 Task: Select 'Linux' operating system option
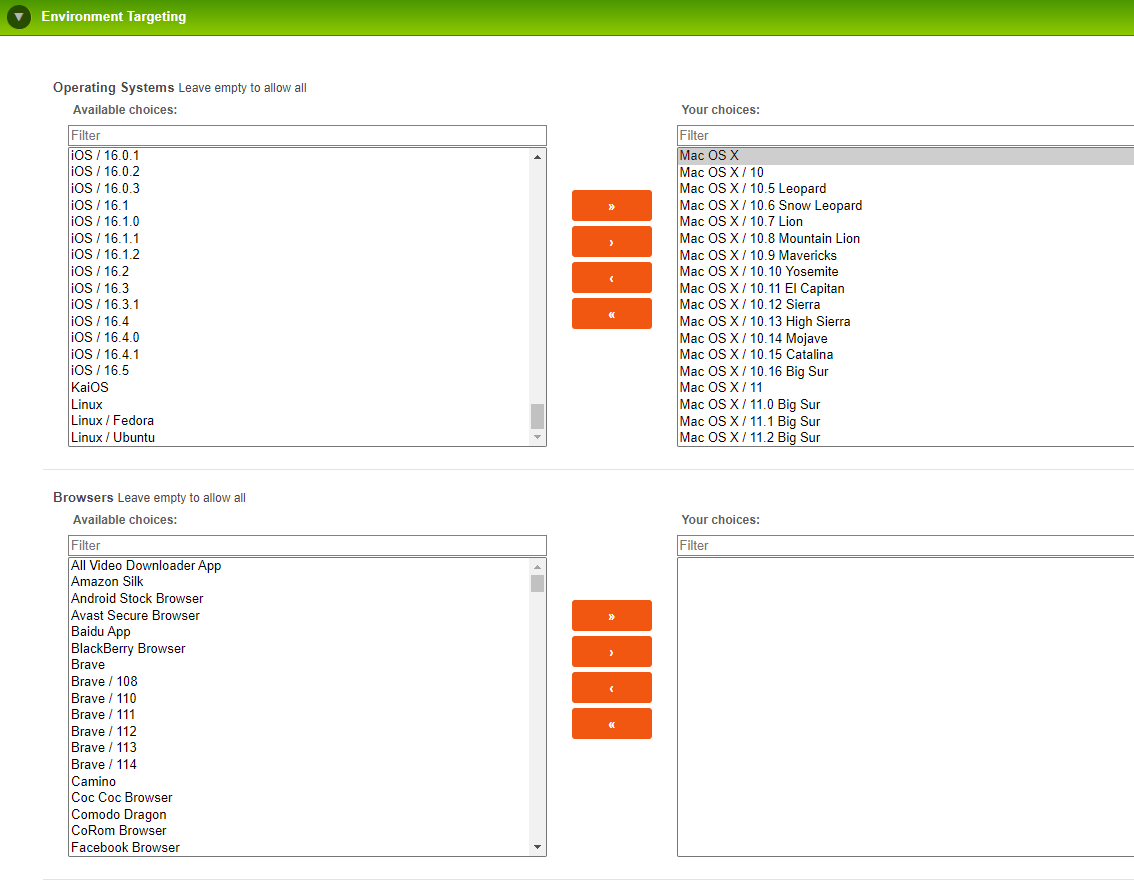(x=299, y=404)
